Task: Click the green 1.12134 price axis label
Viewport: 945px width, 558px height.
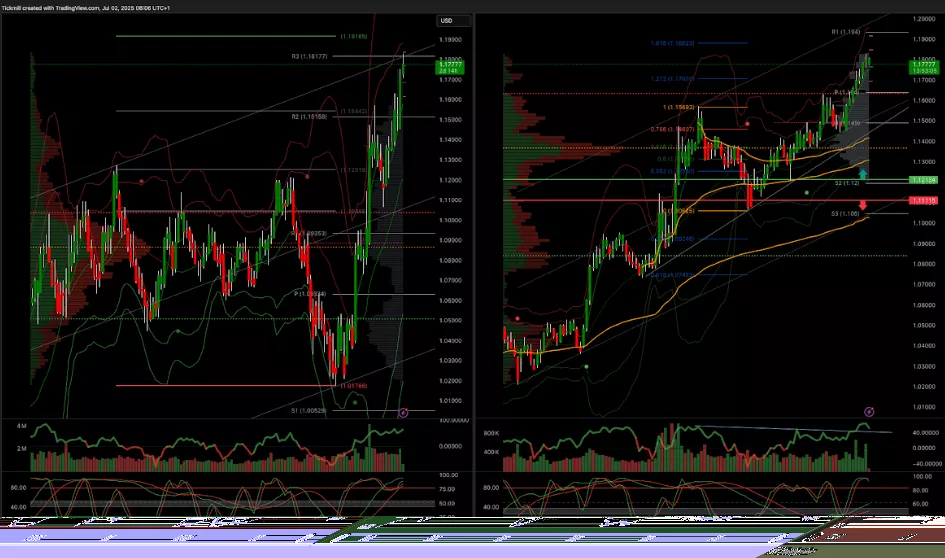Action: click(x=923, y=180)
